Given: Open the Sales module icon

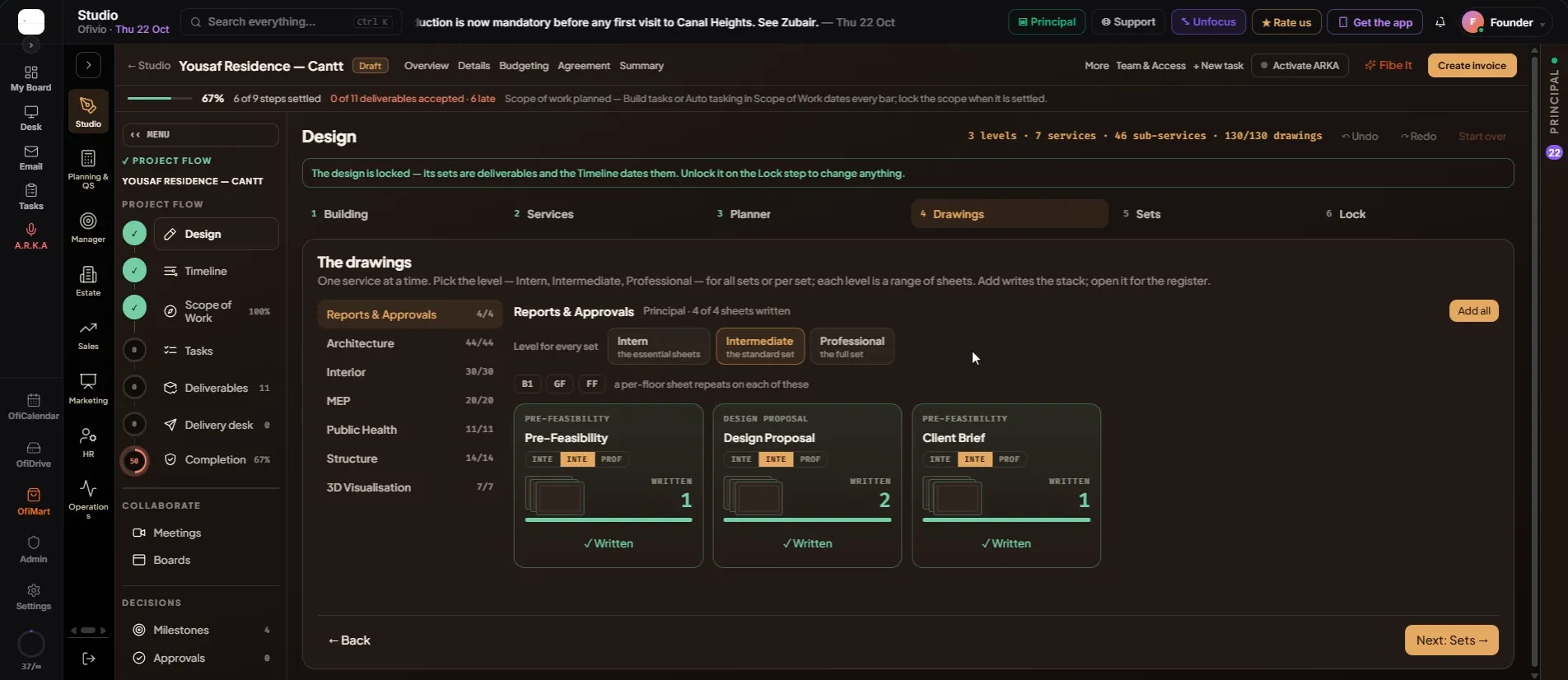Looking at the screenshot, I should 88,335.
